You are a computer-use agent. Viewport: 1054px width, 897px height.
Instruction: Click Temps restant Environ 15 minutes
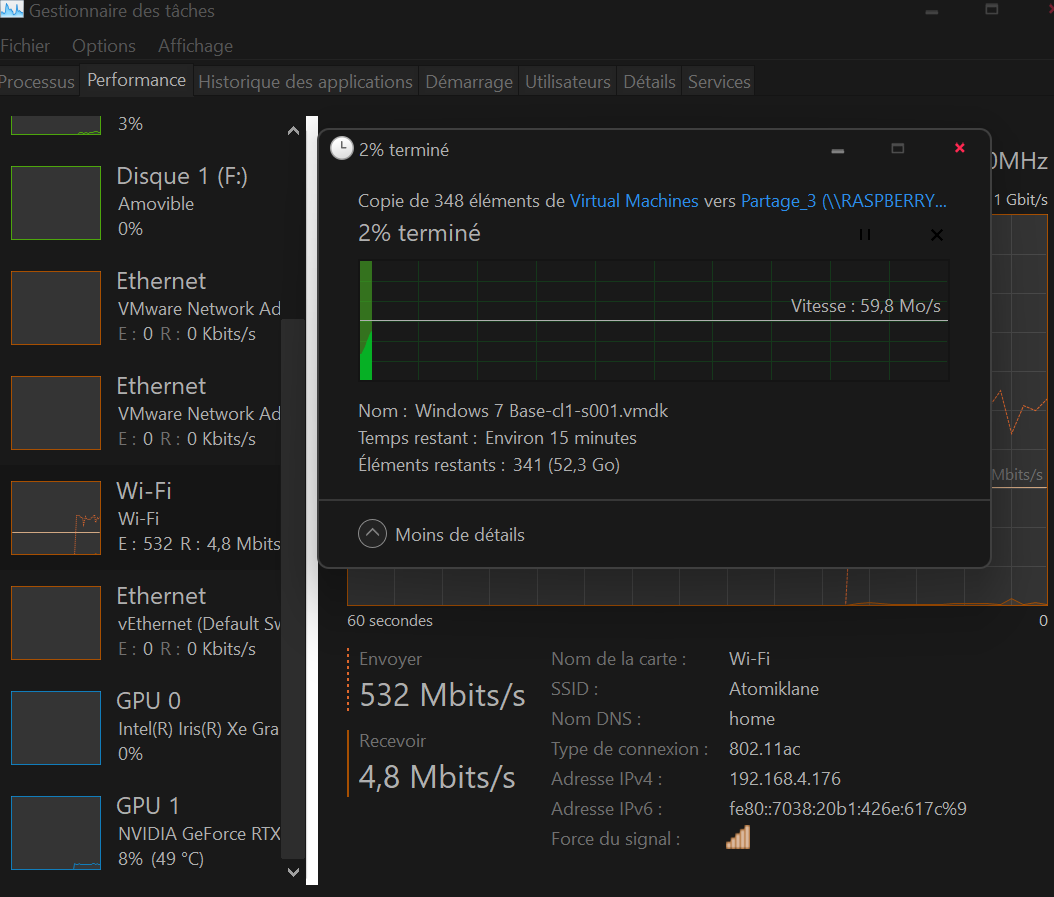coord(497,438)
